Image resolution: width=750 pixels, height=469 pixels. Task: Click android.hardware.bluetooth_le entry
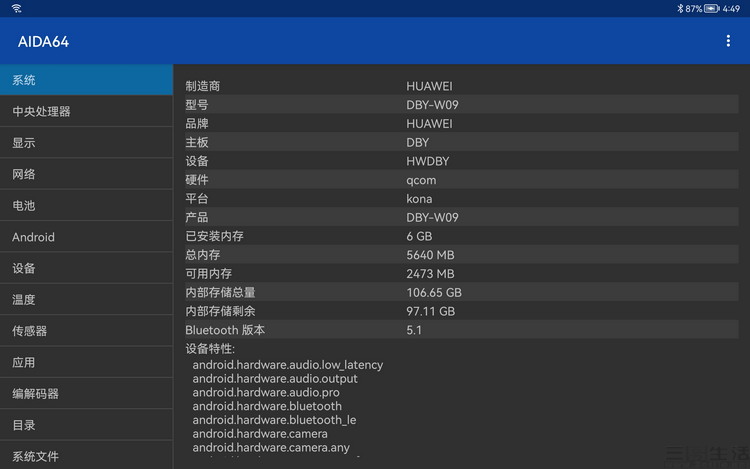[274, 420]
